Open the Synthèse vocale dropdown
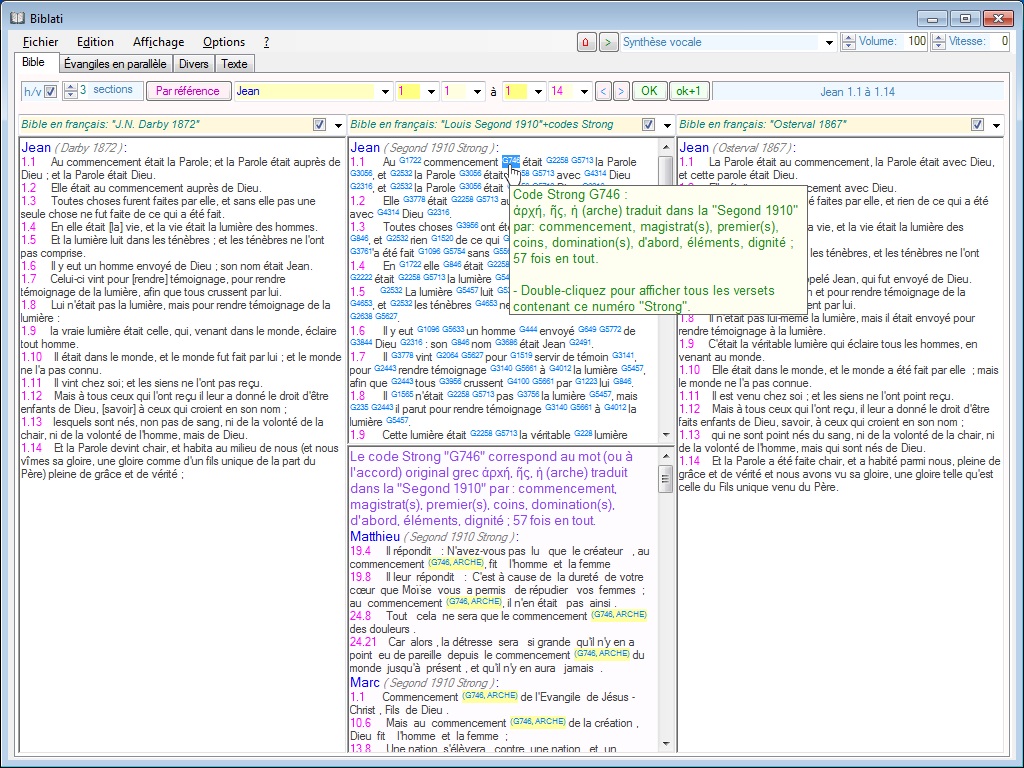Viewport: 1024px width, 768px height. click(829, 42)
